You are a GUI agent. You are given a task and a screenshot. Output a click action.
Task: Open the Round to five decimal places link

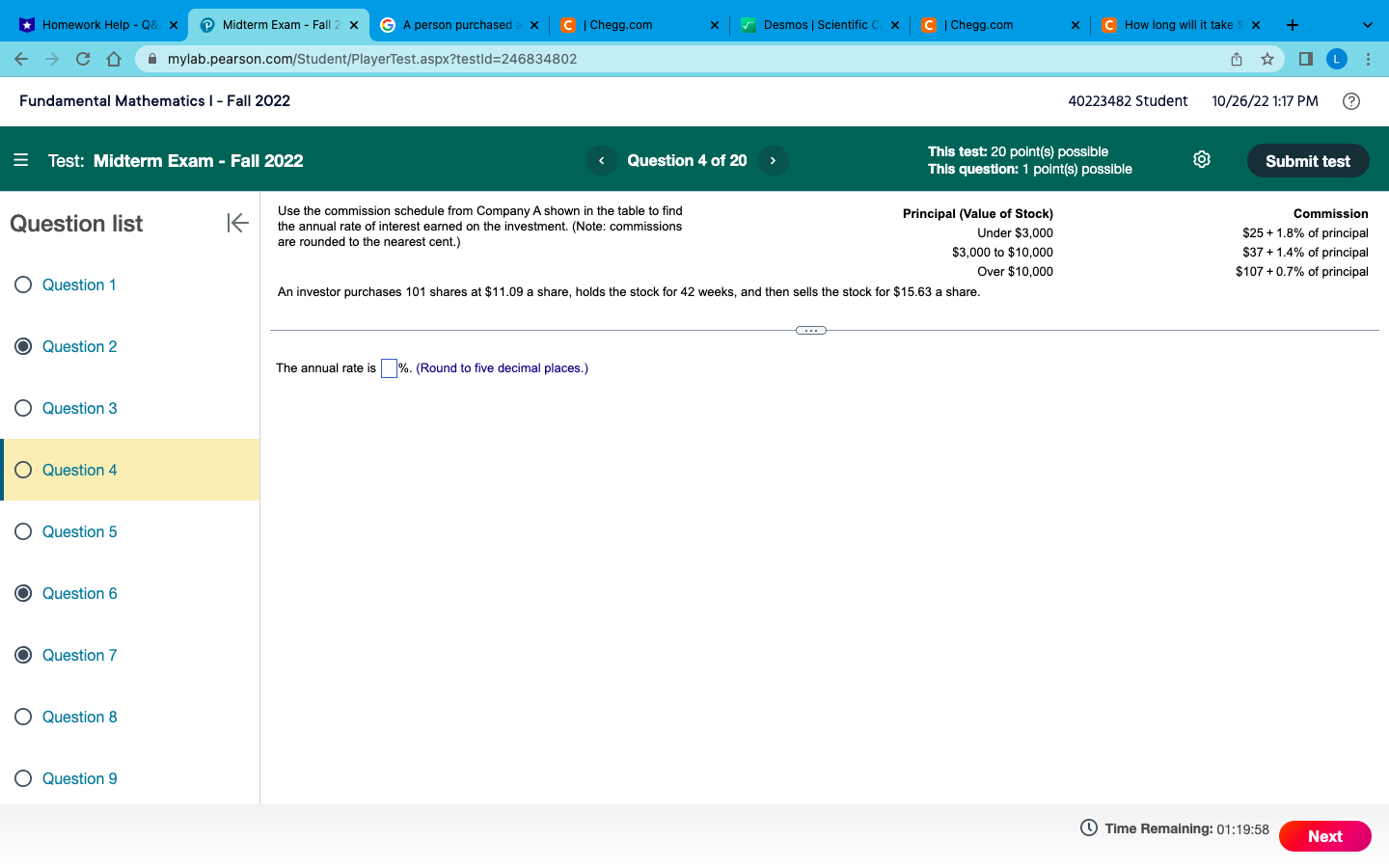(x=501, y=367)
